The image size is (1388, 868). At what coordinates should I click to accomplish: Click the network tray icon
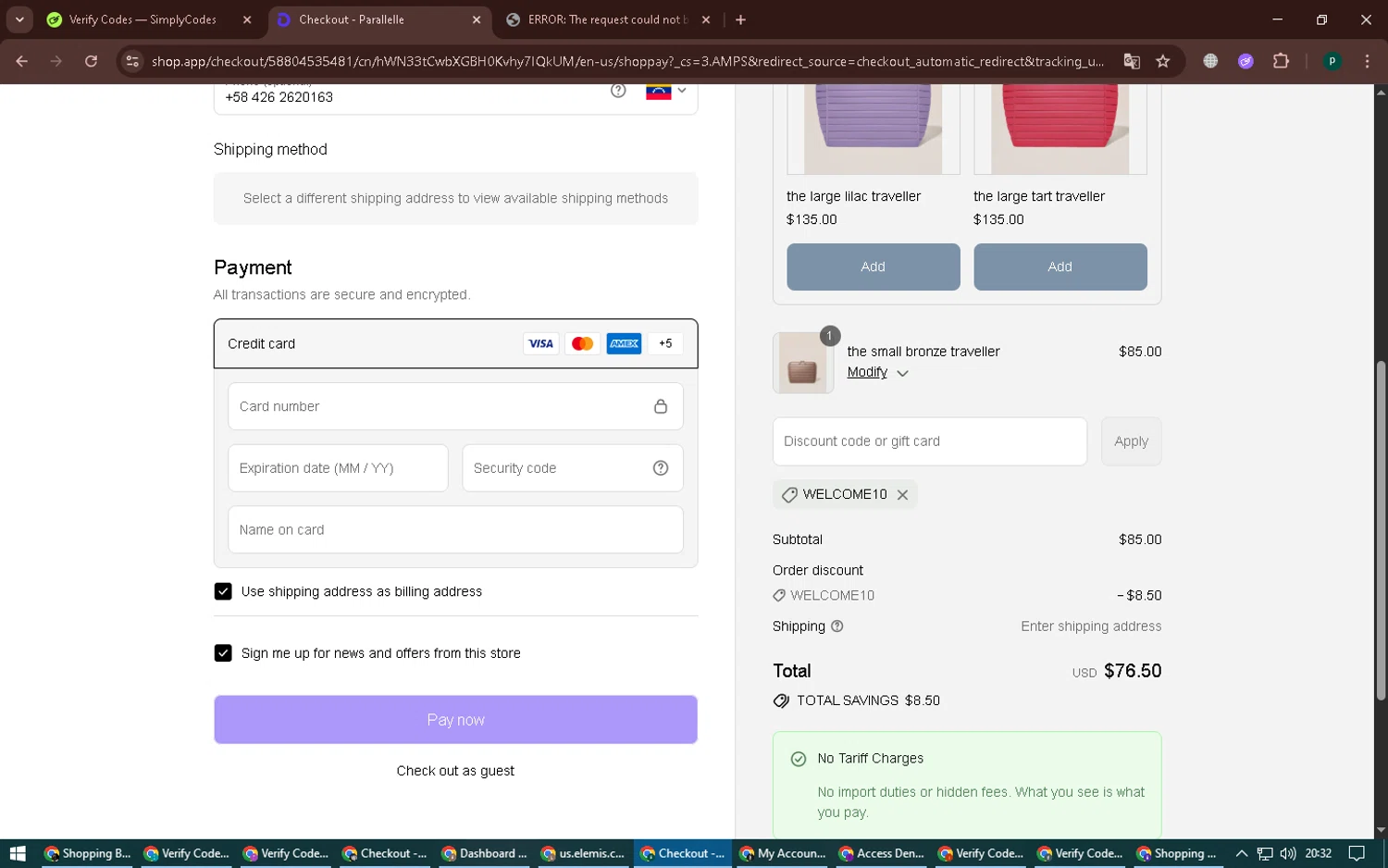coord(1265,853)
